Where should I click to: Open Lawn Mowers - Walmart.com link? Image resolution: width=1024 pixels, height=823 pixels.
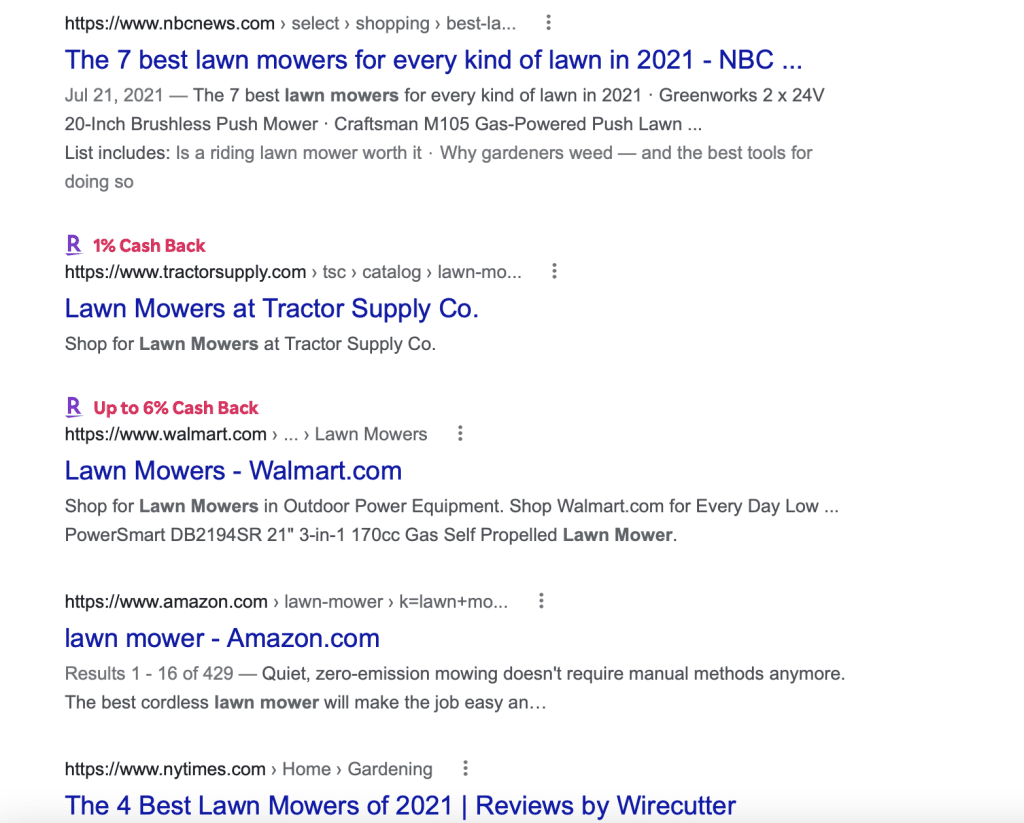pos(233,470)
